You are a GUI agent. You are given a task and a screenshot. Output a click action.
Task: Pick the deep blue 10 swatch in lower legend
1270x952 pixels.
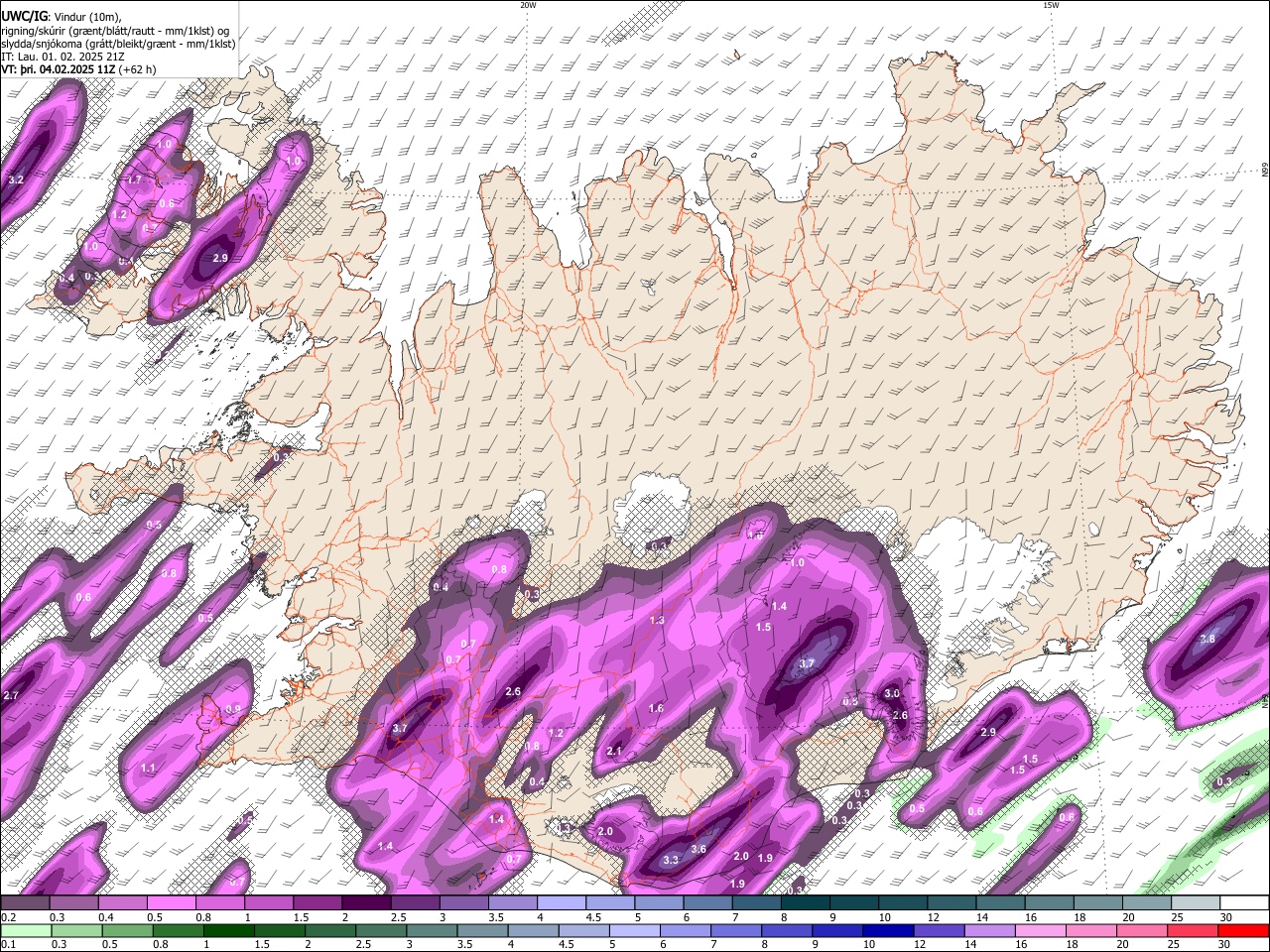coord(887,930)
